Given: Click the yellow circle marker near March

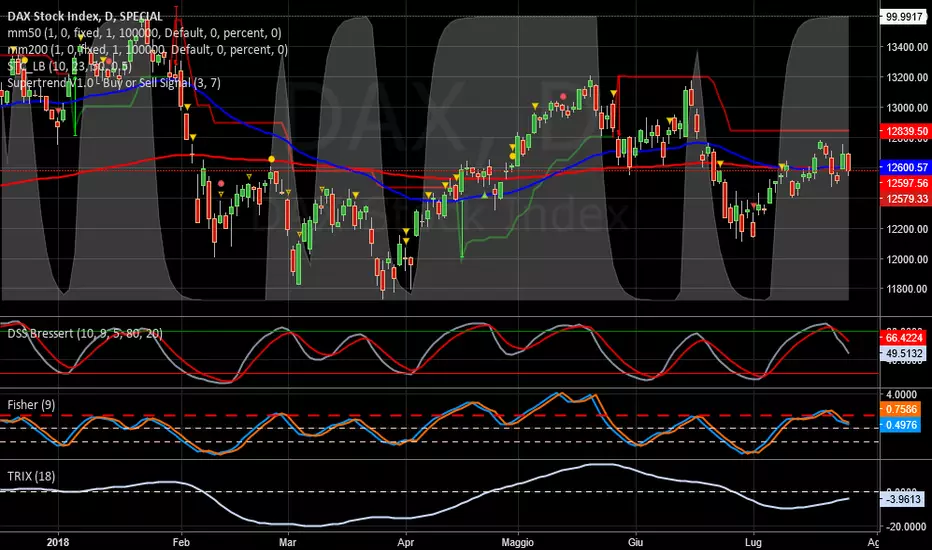Looking at the screenshot, I should click(272, 159).
